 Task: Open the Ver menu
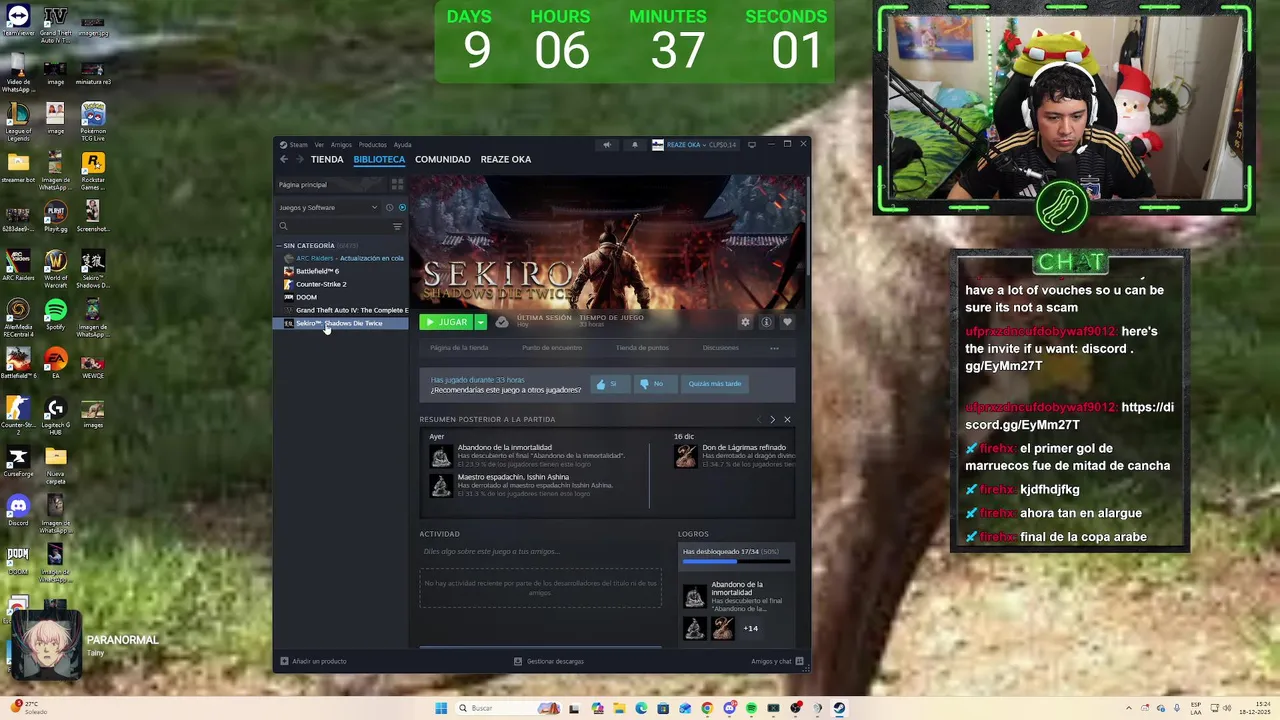319,145
